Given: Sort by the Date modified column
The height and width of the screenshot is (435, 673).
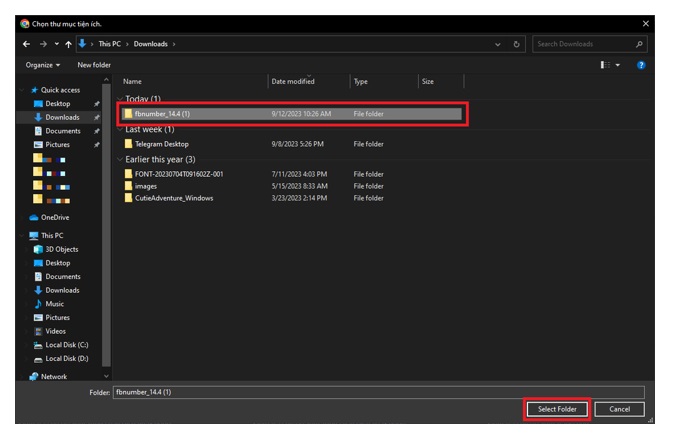Looking at the screenshot, I should (x=293, y=81).
